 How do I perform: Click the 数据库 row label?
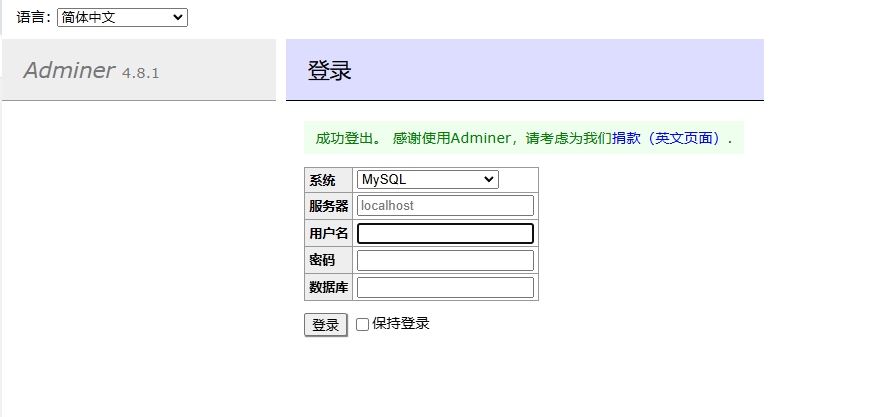coord(328,287)
